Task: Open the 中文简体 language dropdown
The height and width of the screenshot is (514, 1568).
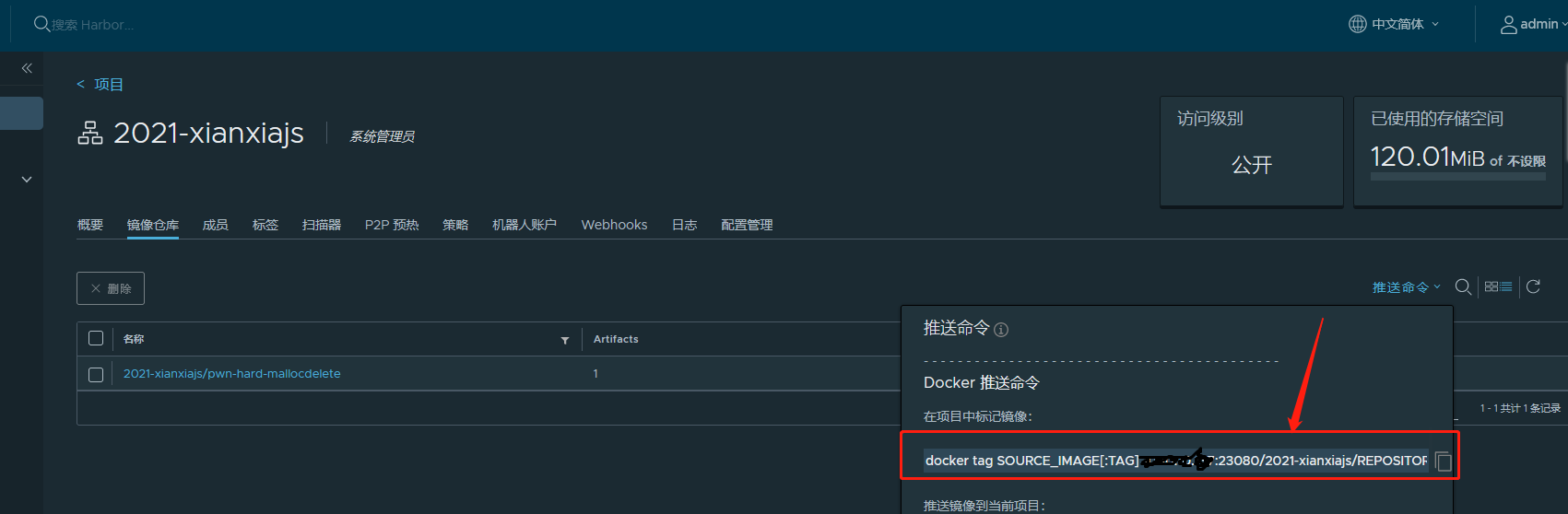Action: pos(1405,24)
